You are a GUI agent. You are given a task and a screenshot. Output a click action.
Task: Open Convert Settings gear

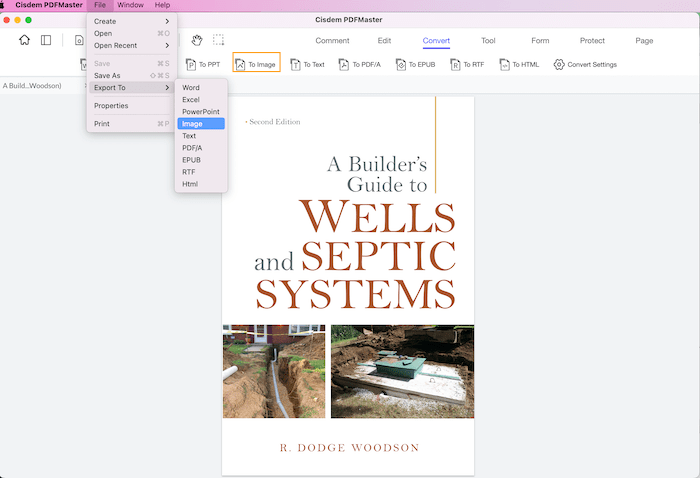559,65
